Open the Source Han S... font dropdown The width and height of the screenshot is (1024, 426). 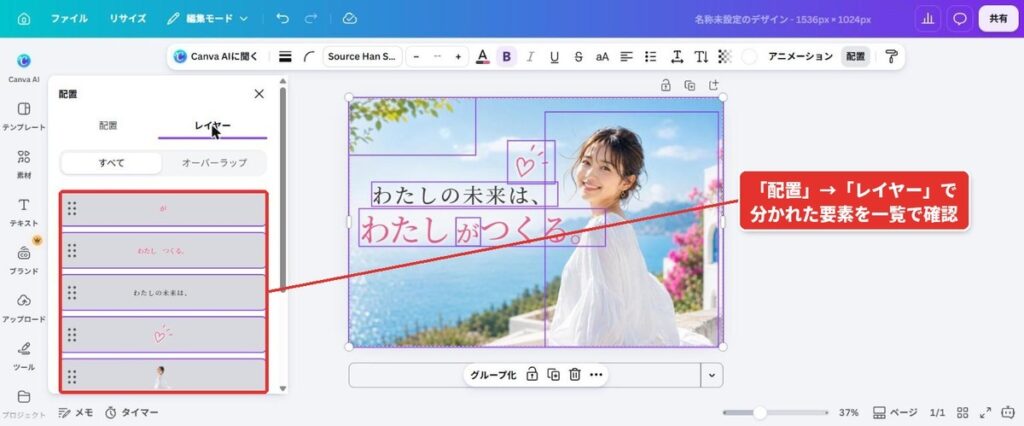362,57
